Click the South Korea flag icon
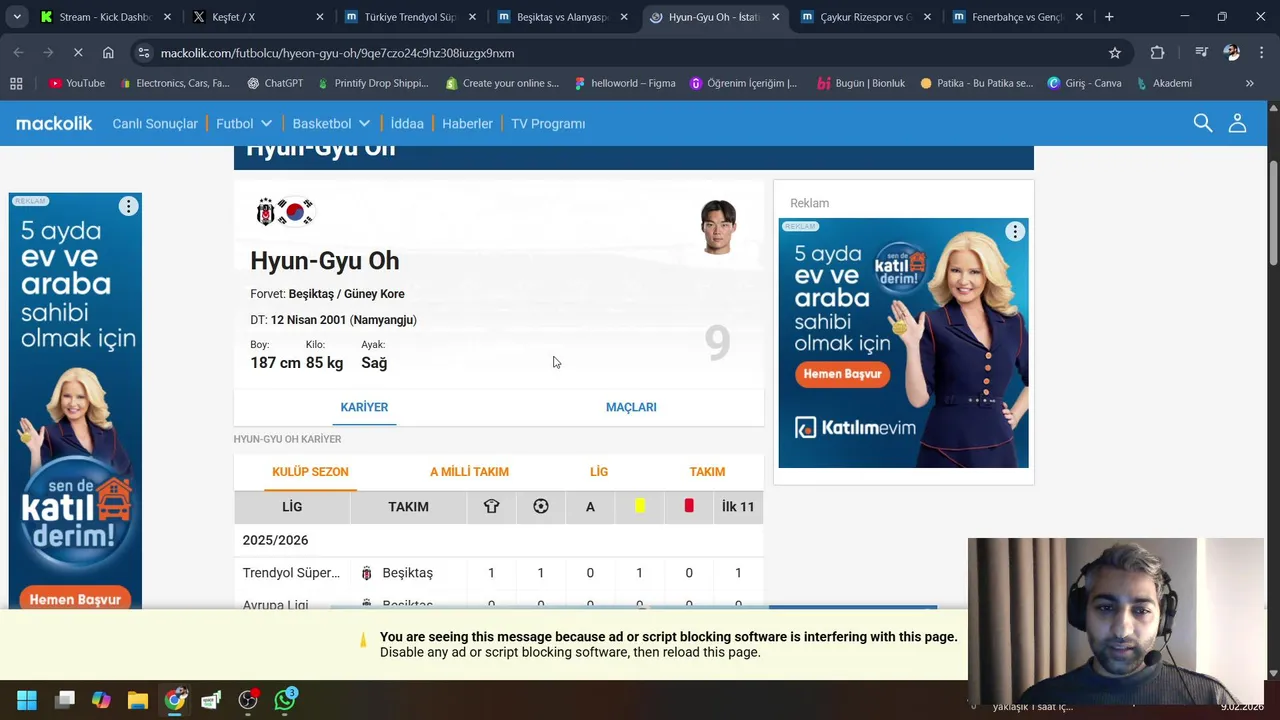This screenshot has width=1280, height=720. [x=295, y=212]
